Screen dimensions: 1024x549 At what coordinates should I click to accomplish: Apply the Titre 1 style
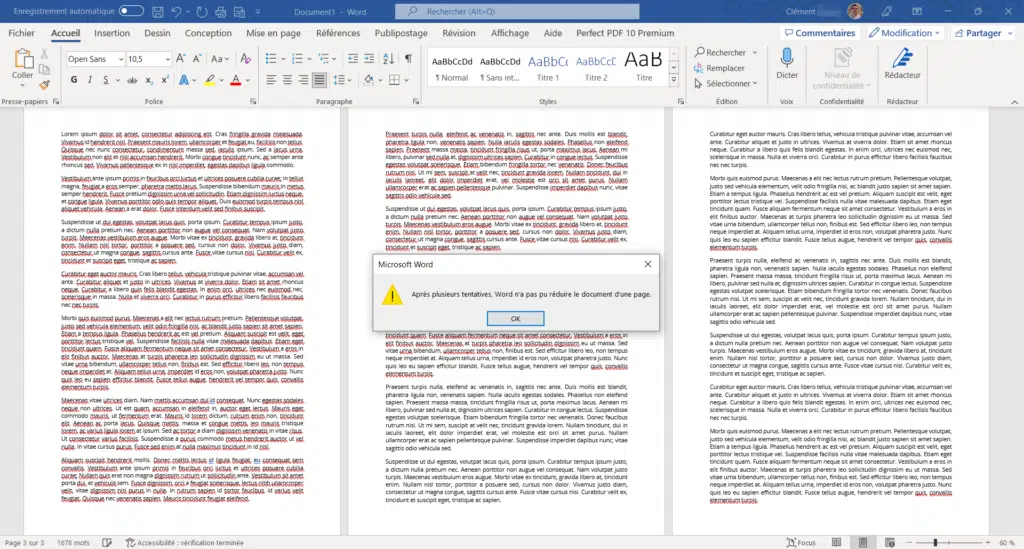(548, 67)
